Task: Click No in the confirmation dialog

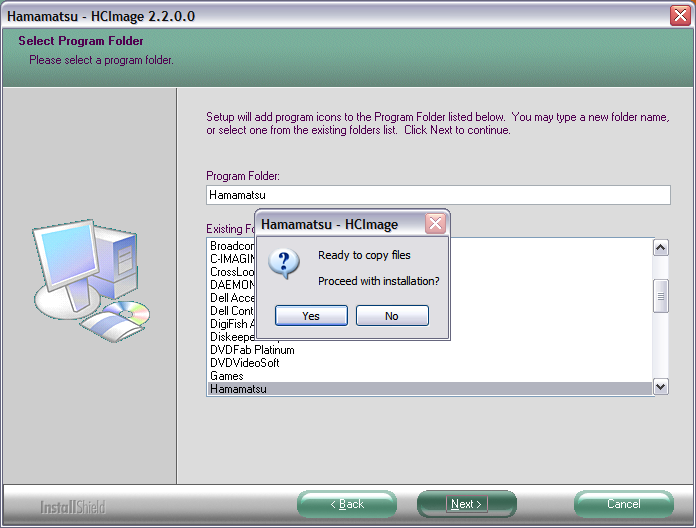Action: pos(392,315)
